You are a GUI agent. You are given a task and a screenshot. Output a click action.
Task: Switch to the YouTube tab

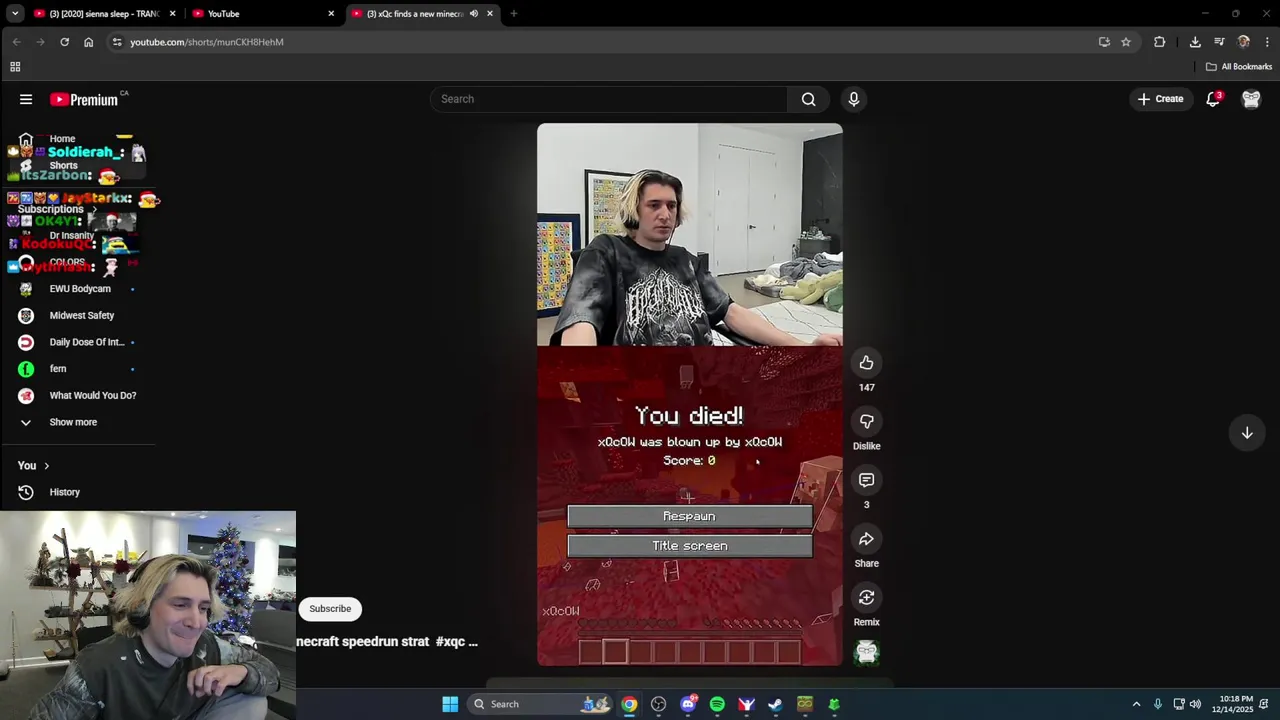click(263, 14)
